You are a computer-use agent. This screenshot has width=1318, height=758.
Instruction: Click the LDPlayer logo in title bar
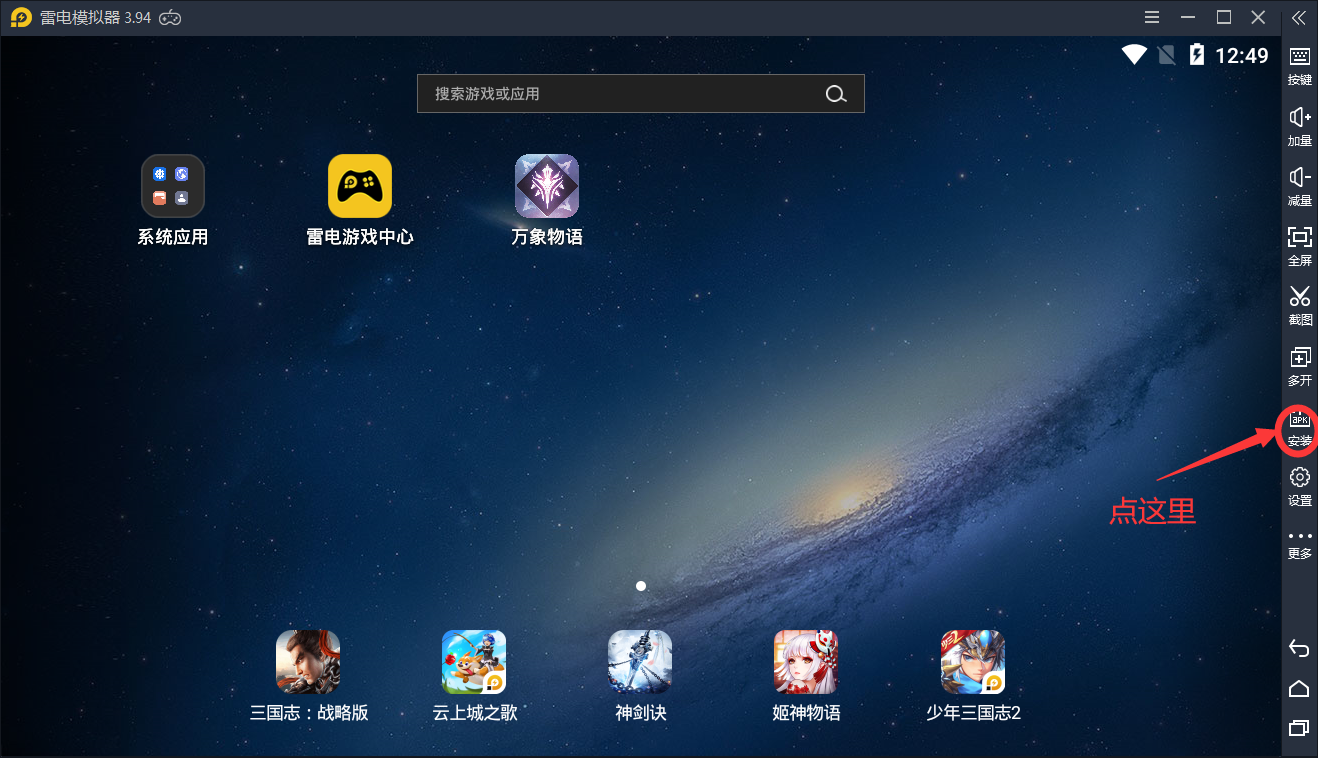tap(21, 18)
